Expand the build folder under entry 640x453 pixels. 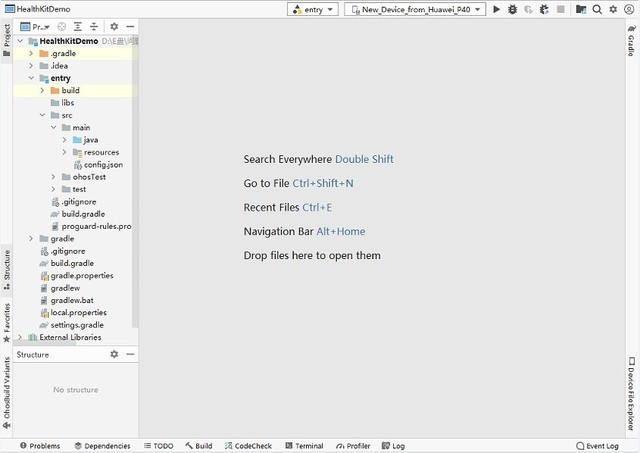(42, 90)
